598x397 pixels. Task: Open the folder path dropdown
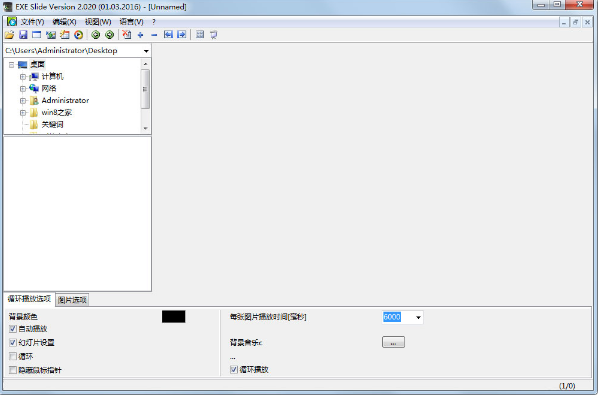click(146, 51)
